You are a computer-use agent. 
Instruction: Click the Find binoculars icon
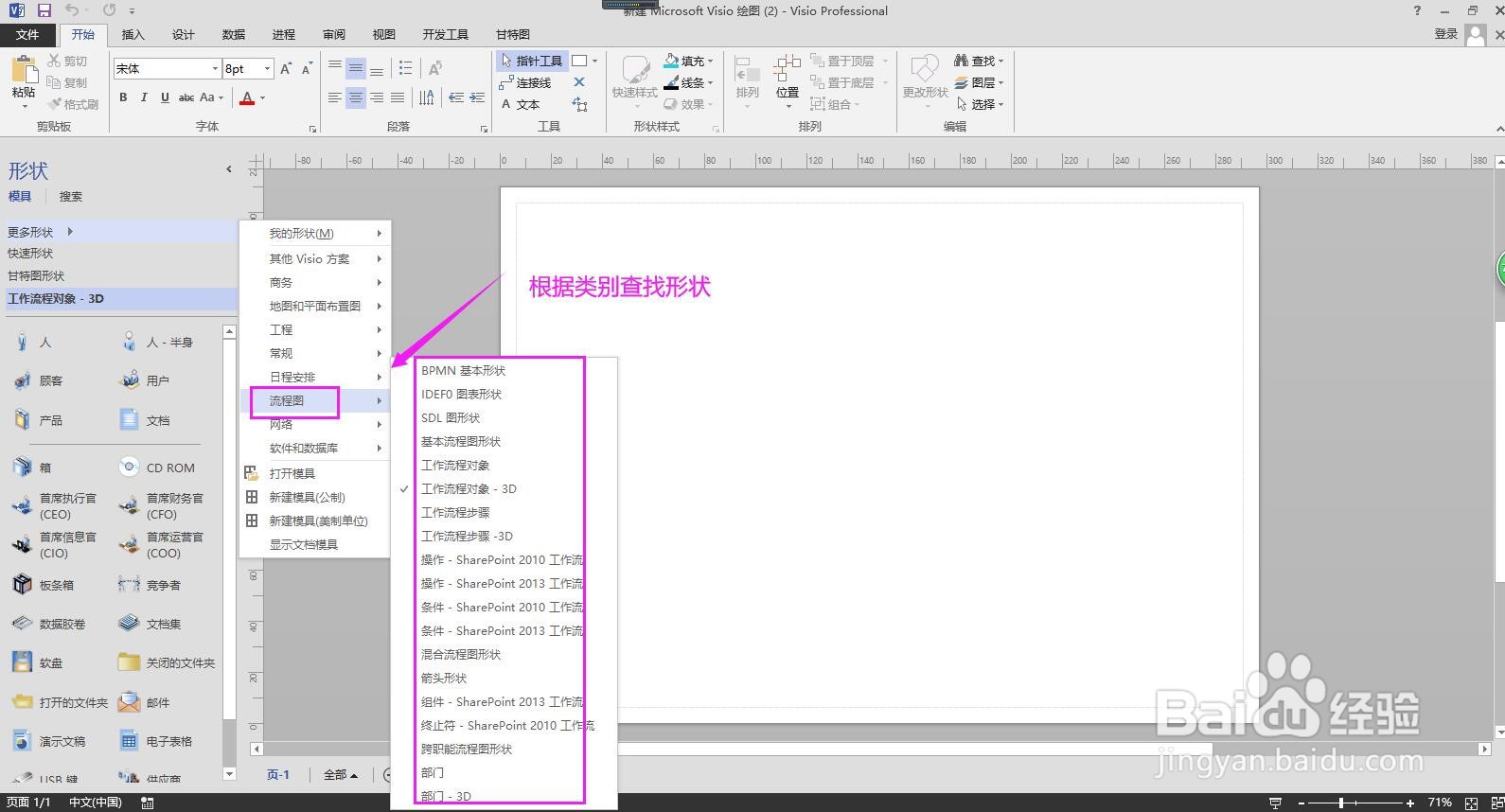[962, 61]
